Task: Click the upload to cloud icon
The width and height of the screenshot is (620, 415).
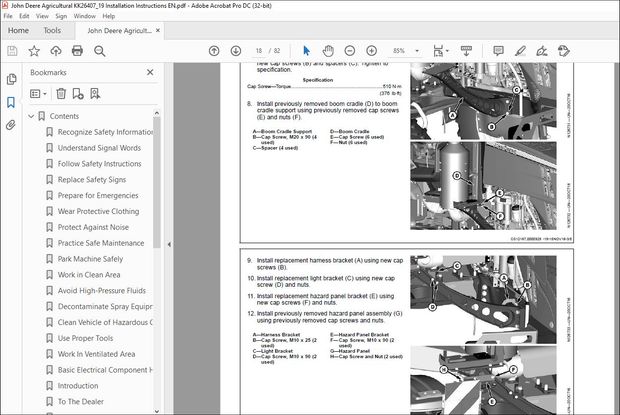Action: pos(56,51)
